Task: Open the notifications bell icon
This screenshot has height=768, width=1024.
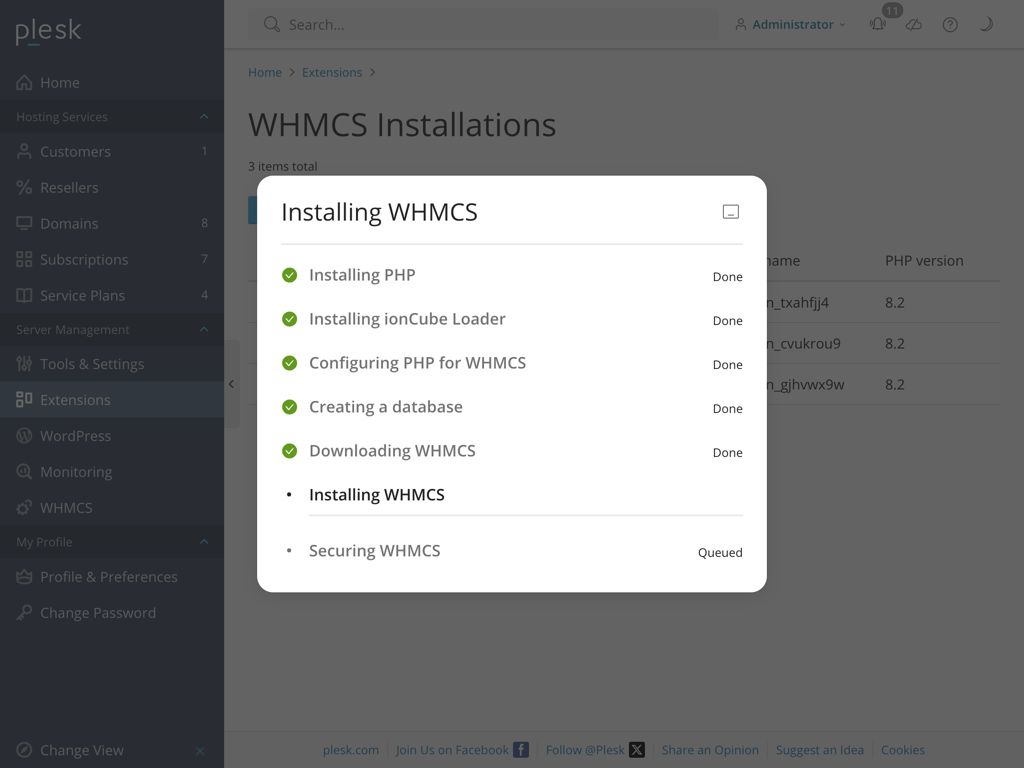Action: [x=877, y=24]
